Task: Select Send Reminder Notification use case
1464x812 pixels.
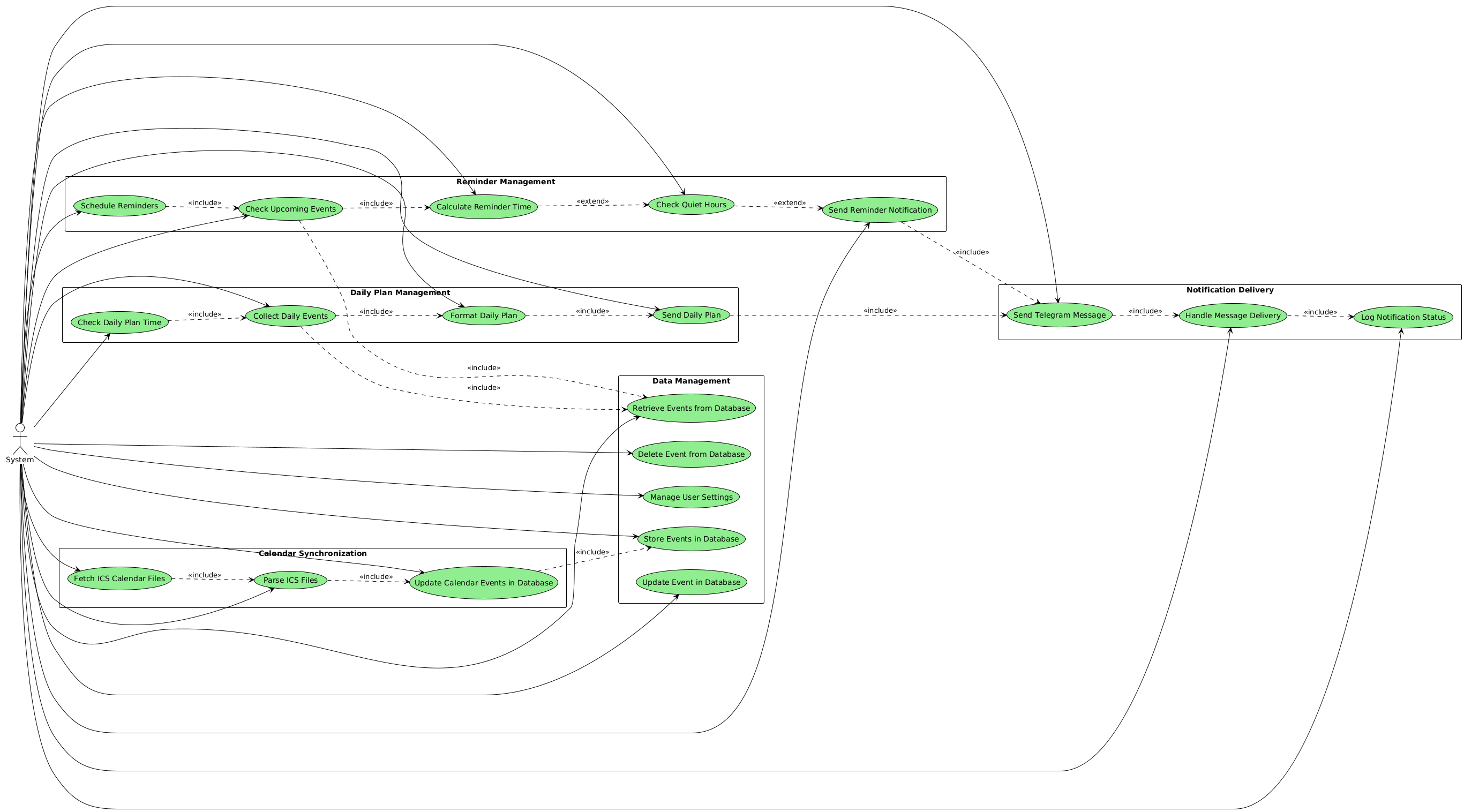Action: tap(880, 210)
